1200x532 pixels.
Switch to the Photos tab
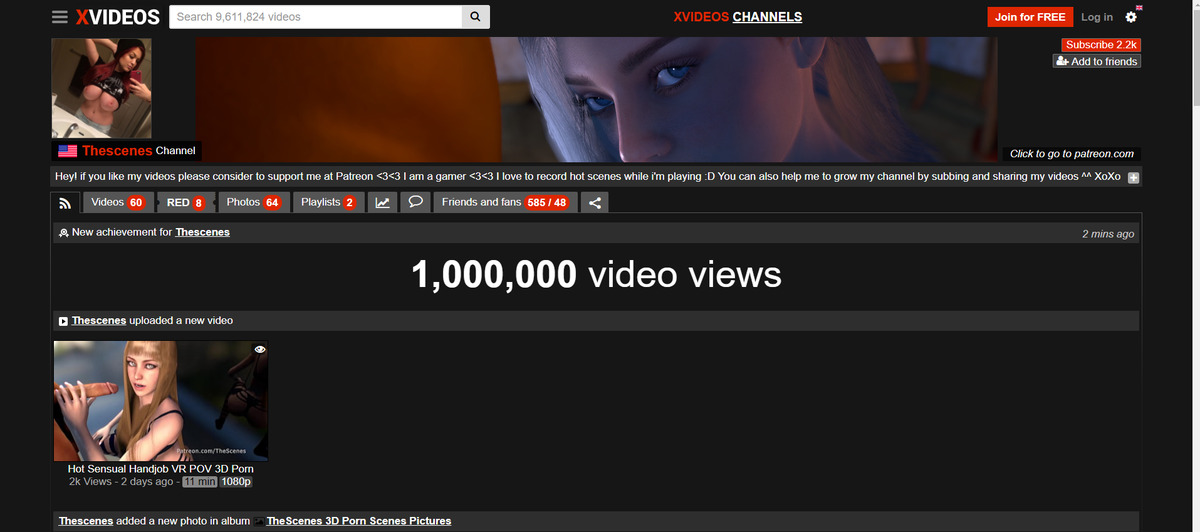(253, 202)
